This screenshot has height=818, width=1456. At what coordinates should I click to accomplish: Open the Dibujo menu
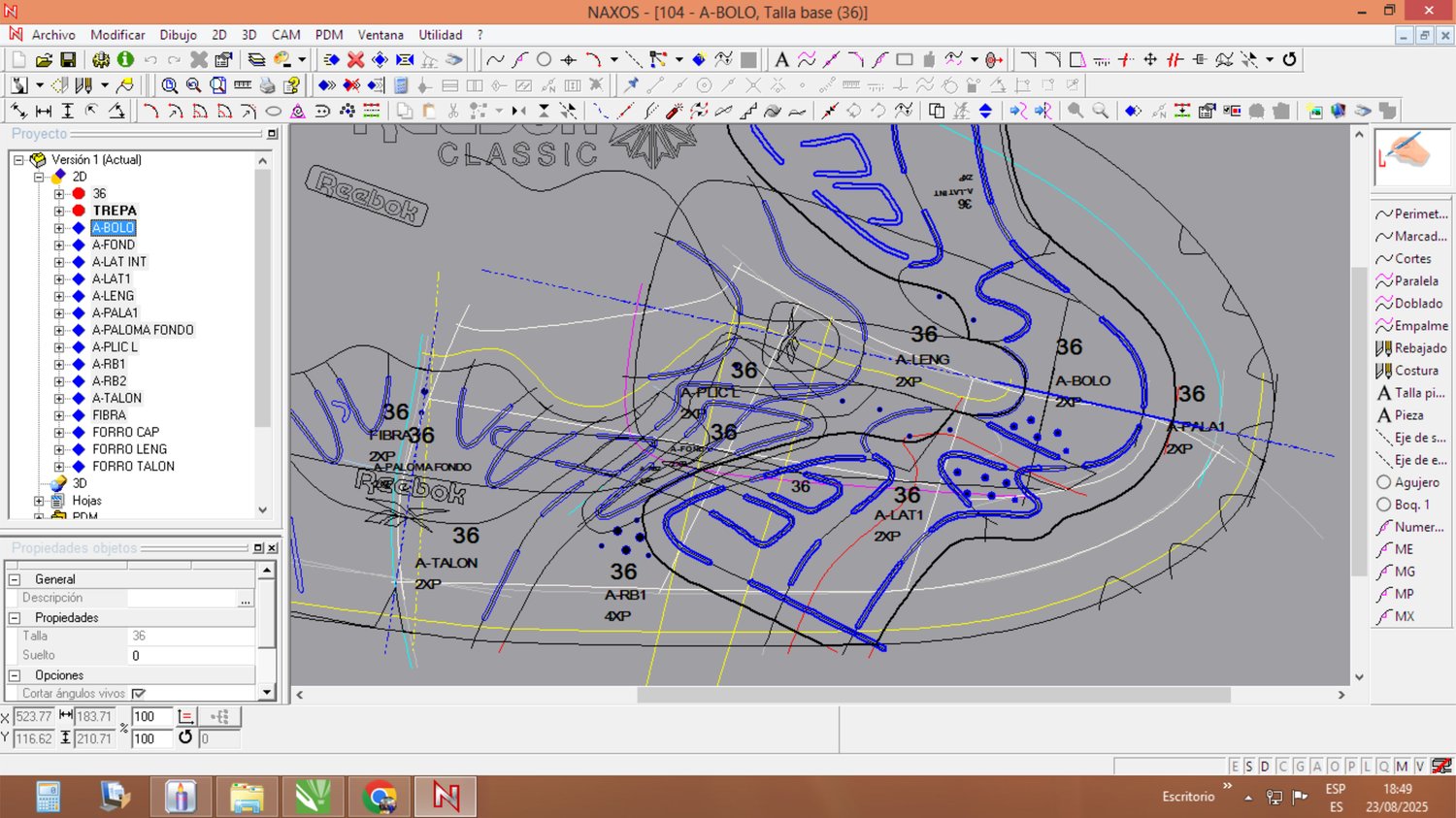pyautogui.click(x=178, y=35)
